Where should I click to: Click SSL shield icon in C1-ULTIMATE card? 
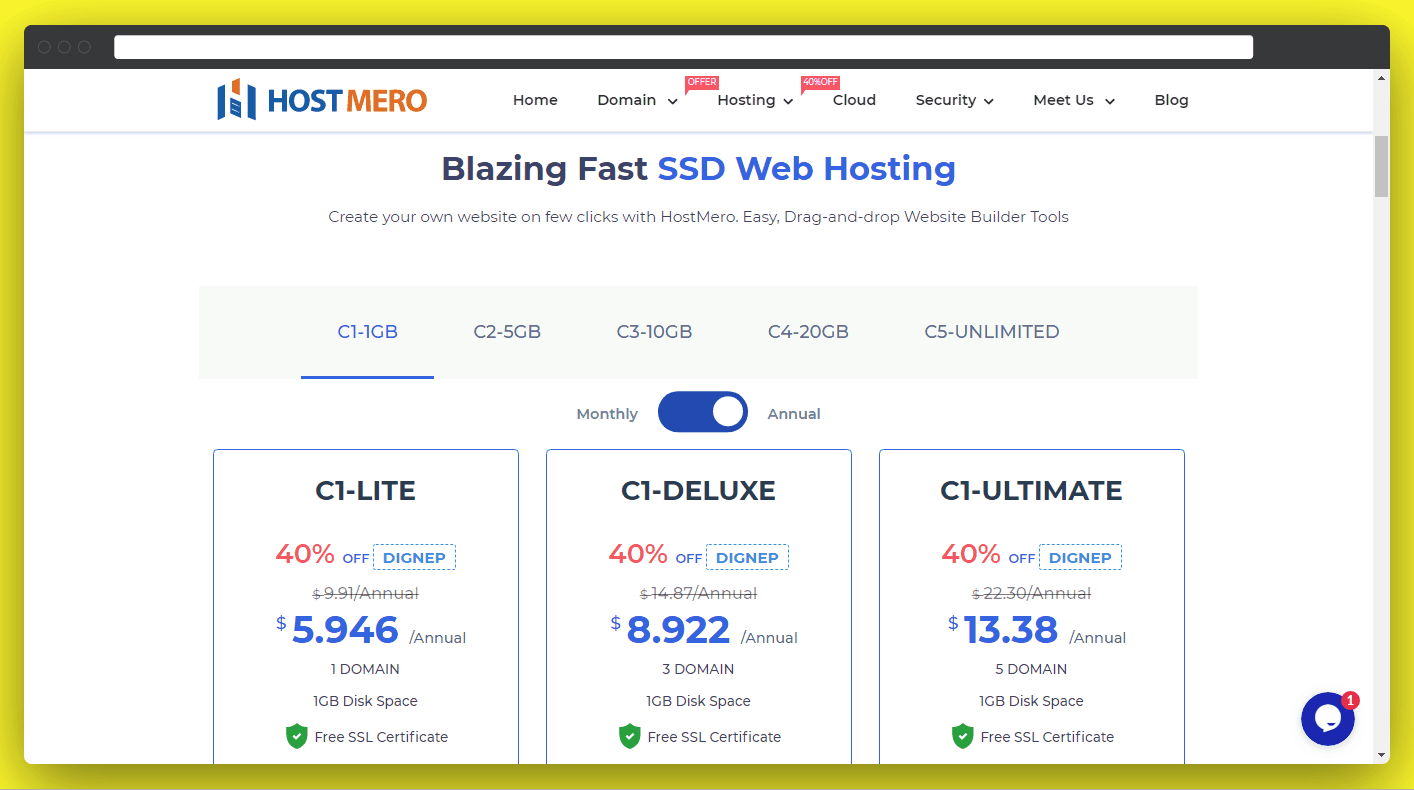point(962,737)
